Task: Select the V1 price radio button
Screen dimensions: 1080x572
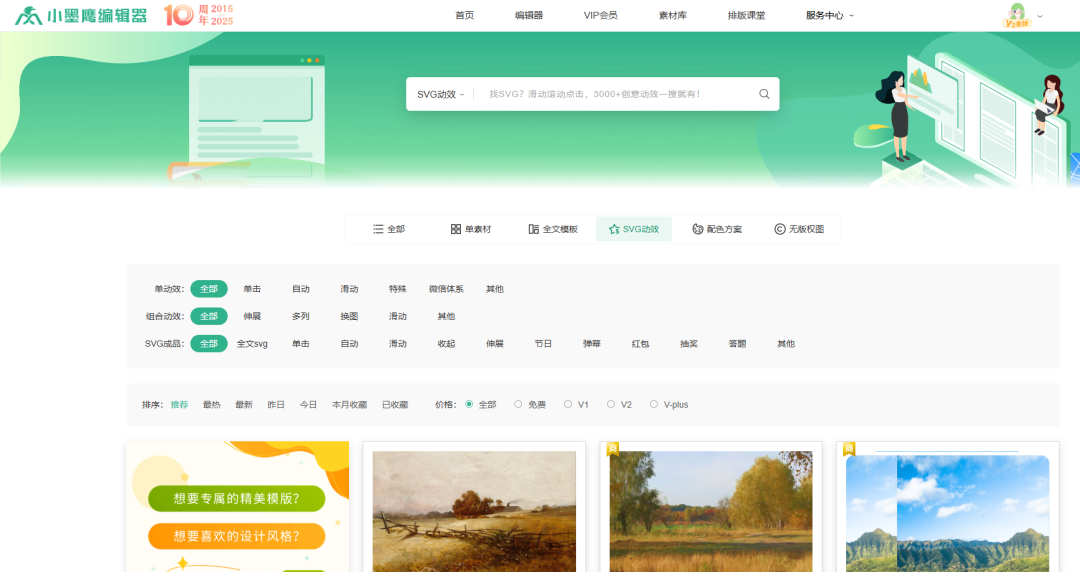Action: [568, 404]
